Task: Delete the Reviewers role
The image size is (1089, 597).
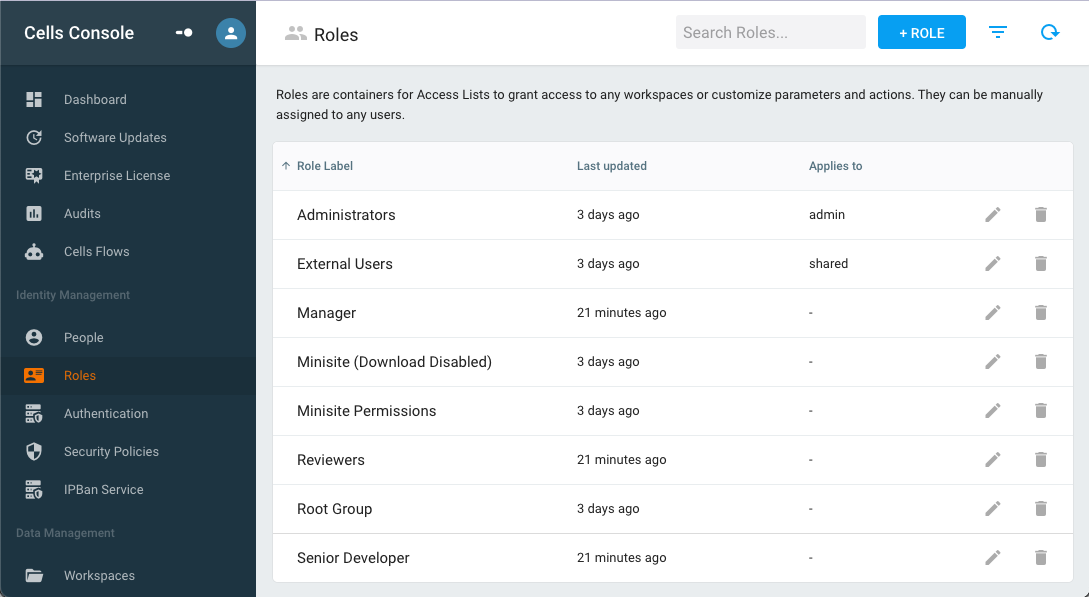Action: click(x=1040, y=460)
